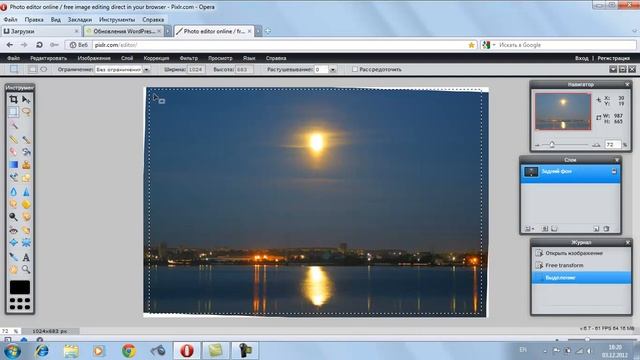The height and width of the screenshot is (360, 640).
Task: Select the Sharpen triangle tool
Action: pos(26,191)
